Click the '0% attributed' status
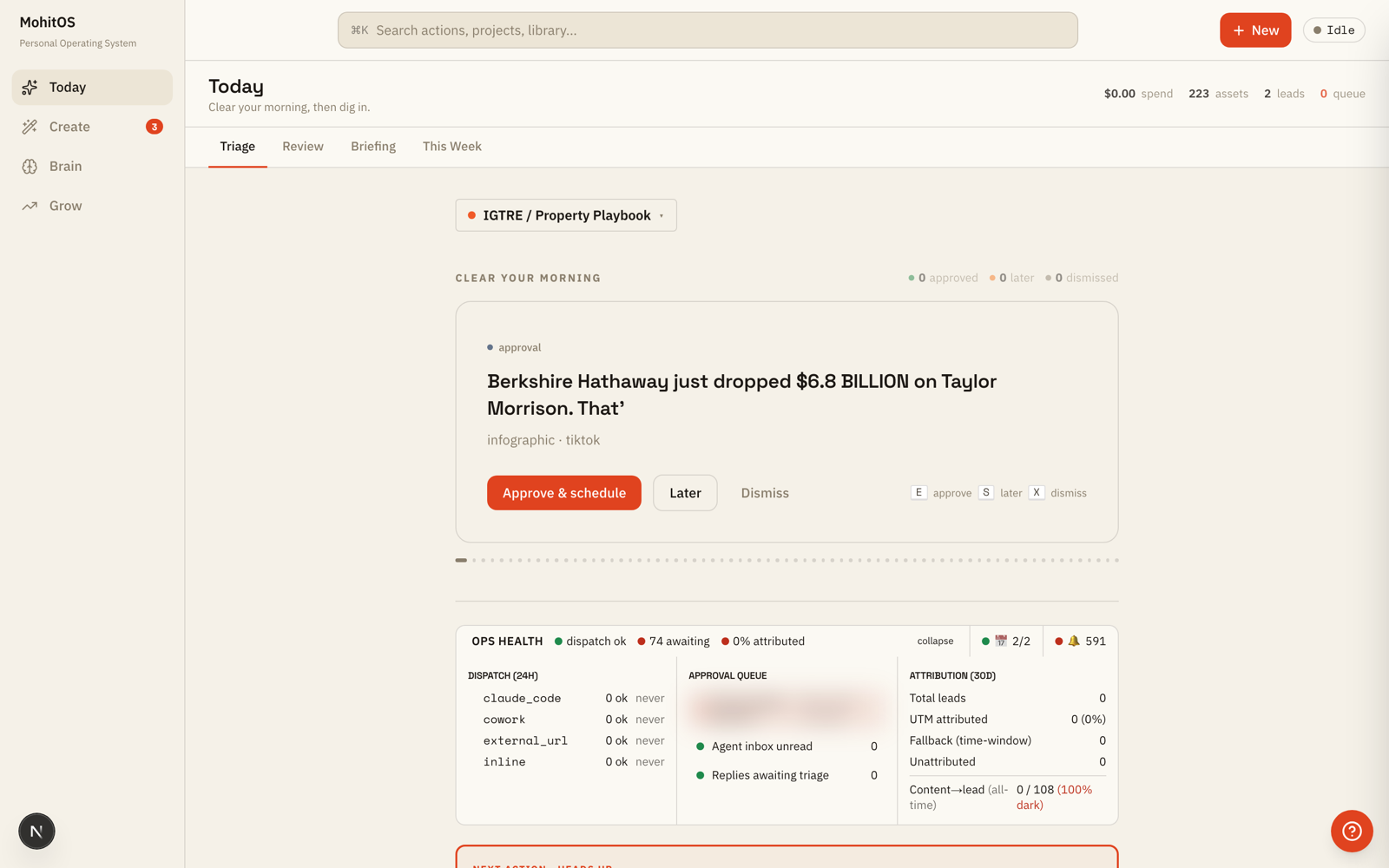The width and height of the screenshot is (1389, 868). click(763, 641)
